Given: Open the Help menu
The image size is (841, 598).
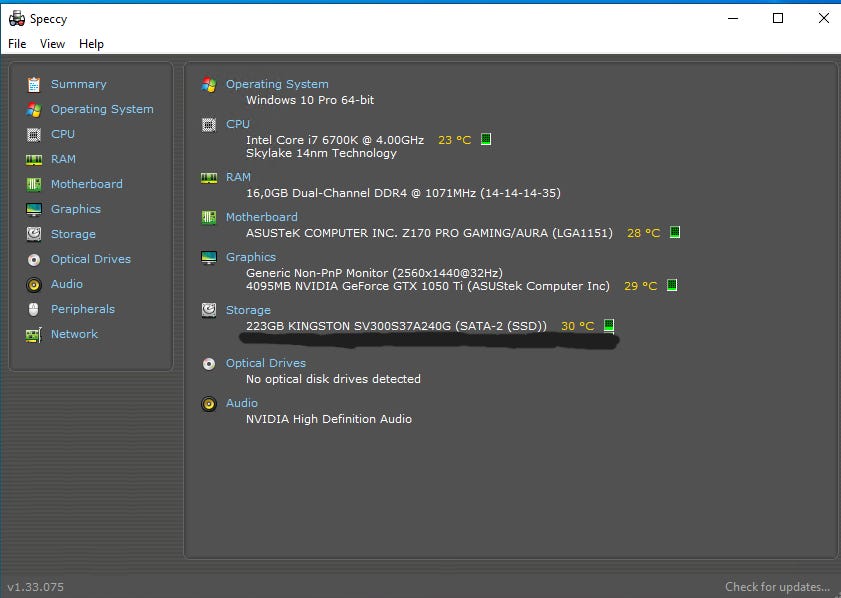Looking at the screenshot, I should tap(91, 44).
